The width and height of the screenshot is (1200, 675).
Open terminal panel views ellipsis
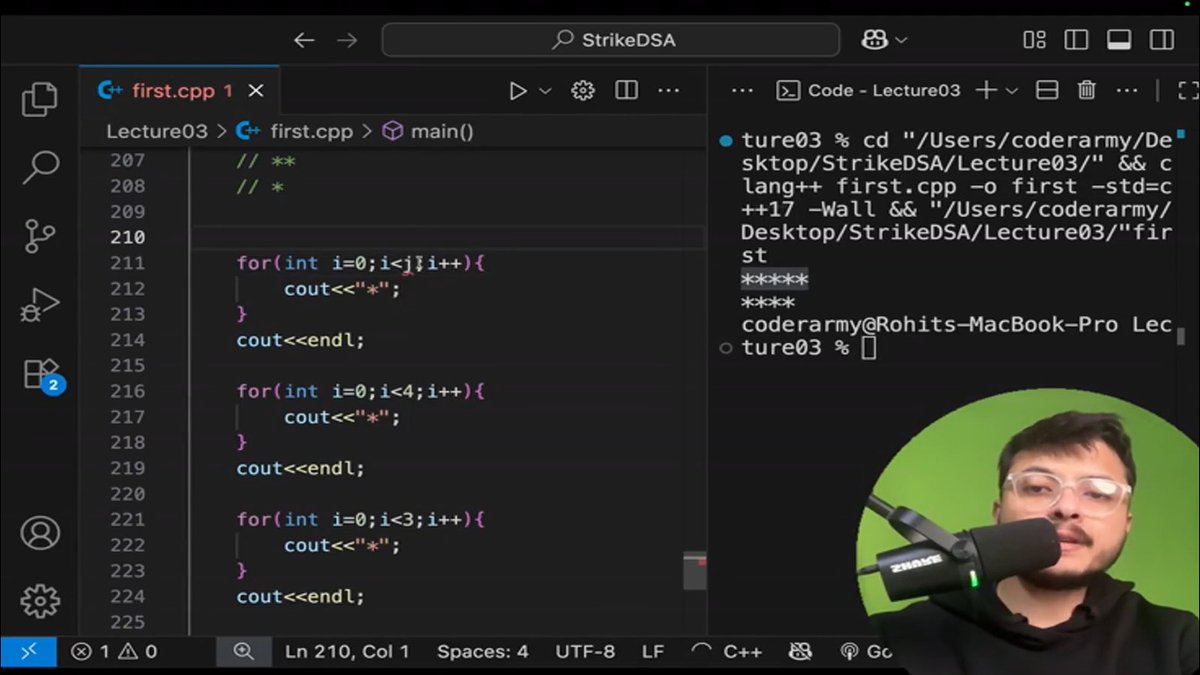[x=741, y=90]
